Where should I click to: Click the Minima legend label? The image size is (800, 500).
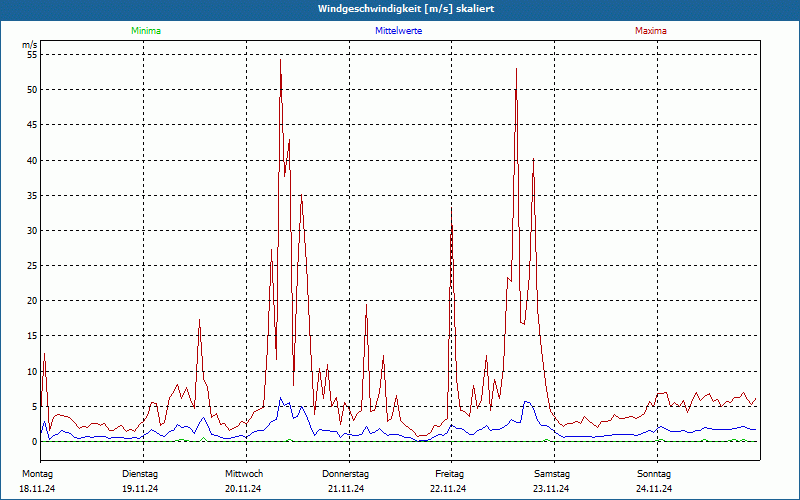pyautogui.click(x=146, y=31)
